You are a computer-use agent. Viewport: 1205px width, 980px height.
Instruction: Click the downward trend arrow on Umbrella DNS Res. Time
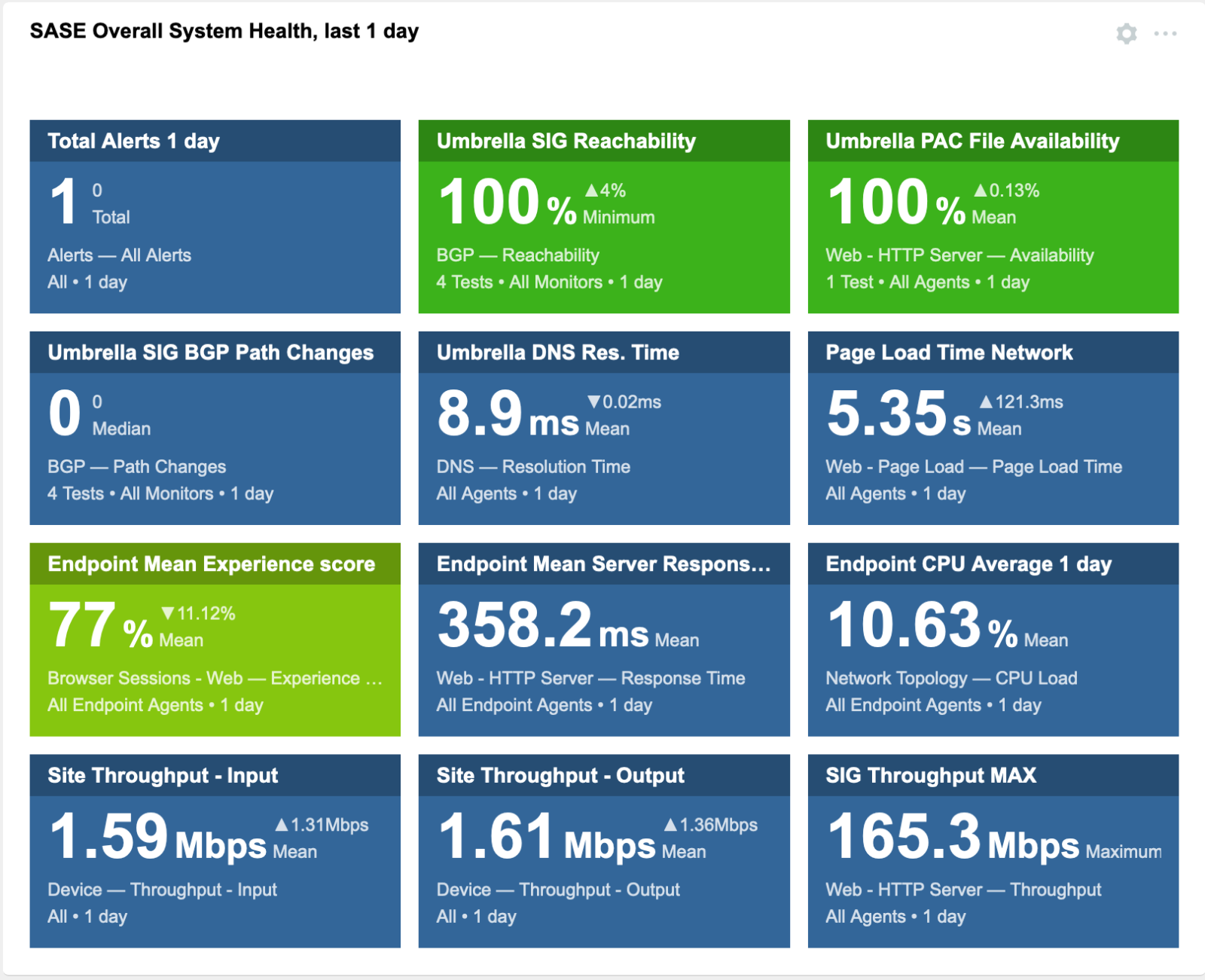coord(594,402)
